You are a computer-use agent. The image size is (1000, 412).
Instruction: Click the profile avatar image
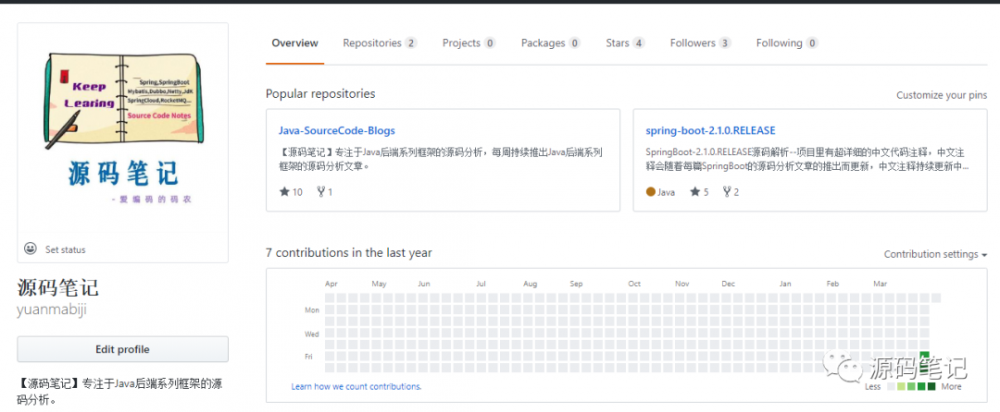pyautogui.click(x=122, y=128)
